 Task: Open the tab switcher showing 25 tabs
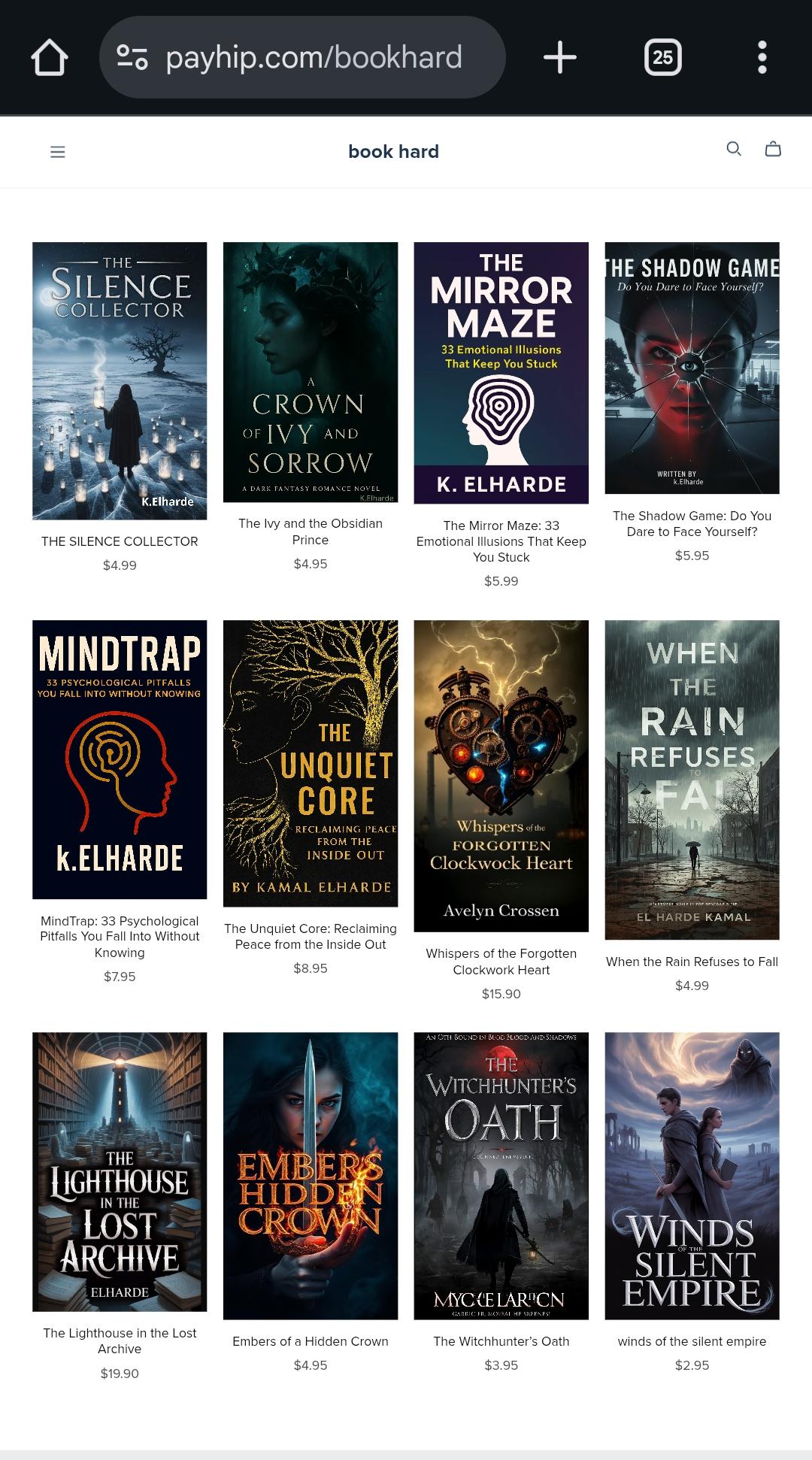point(662,57)
